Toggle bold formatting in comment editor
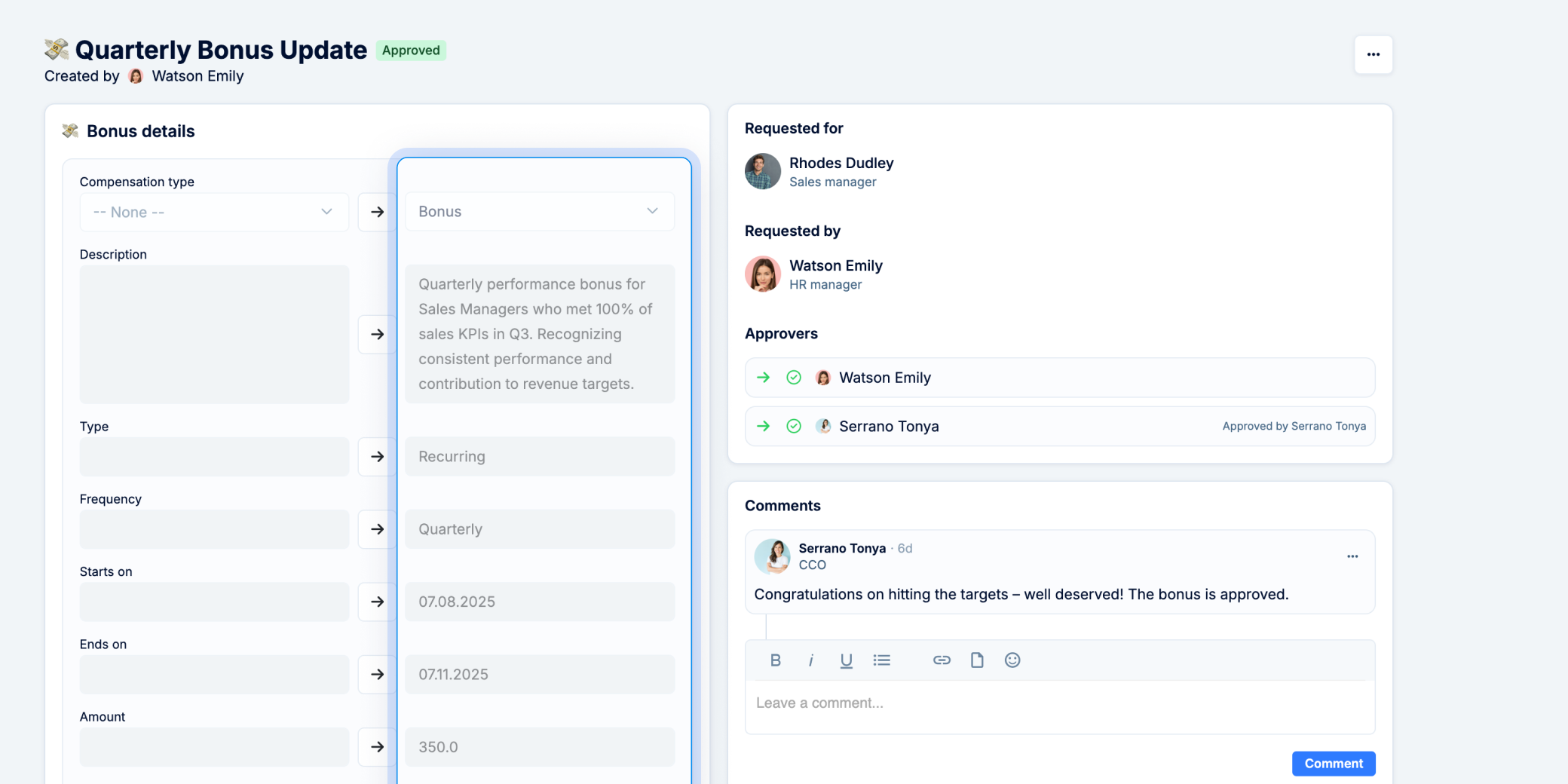This screenshot has height=784, width=1568. point(775,660)
